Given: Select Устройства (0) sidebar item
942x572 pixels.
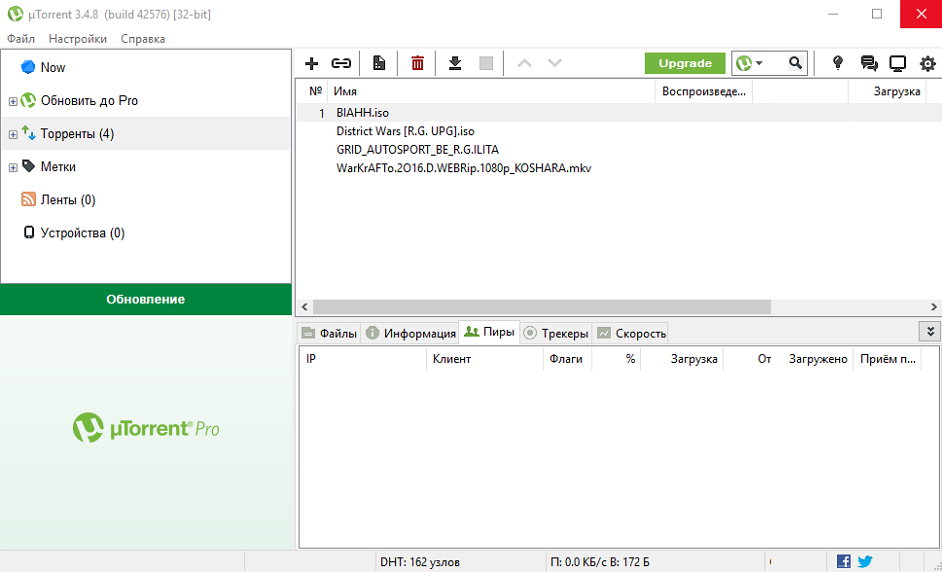Looking at the screenshot, I should (83, 233).
